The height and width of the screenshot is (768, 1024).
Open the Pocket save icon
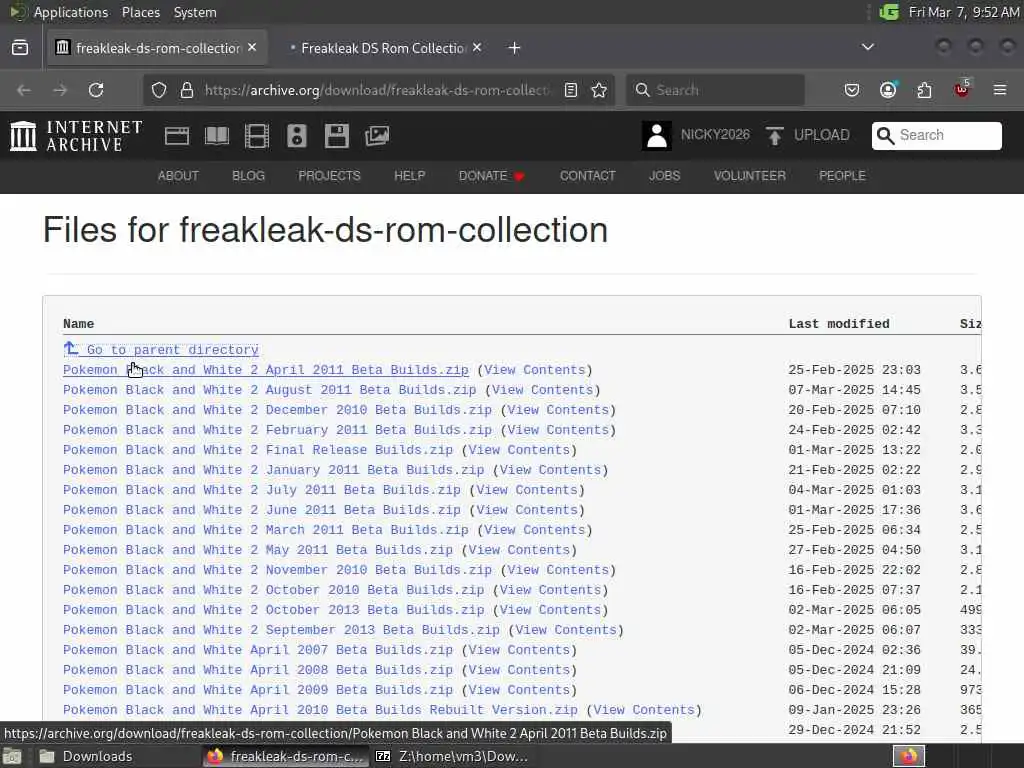click(x=852, y=90)
